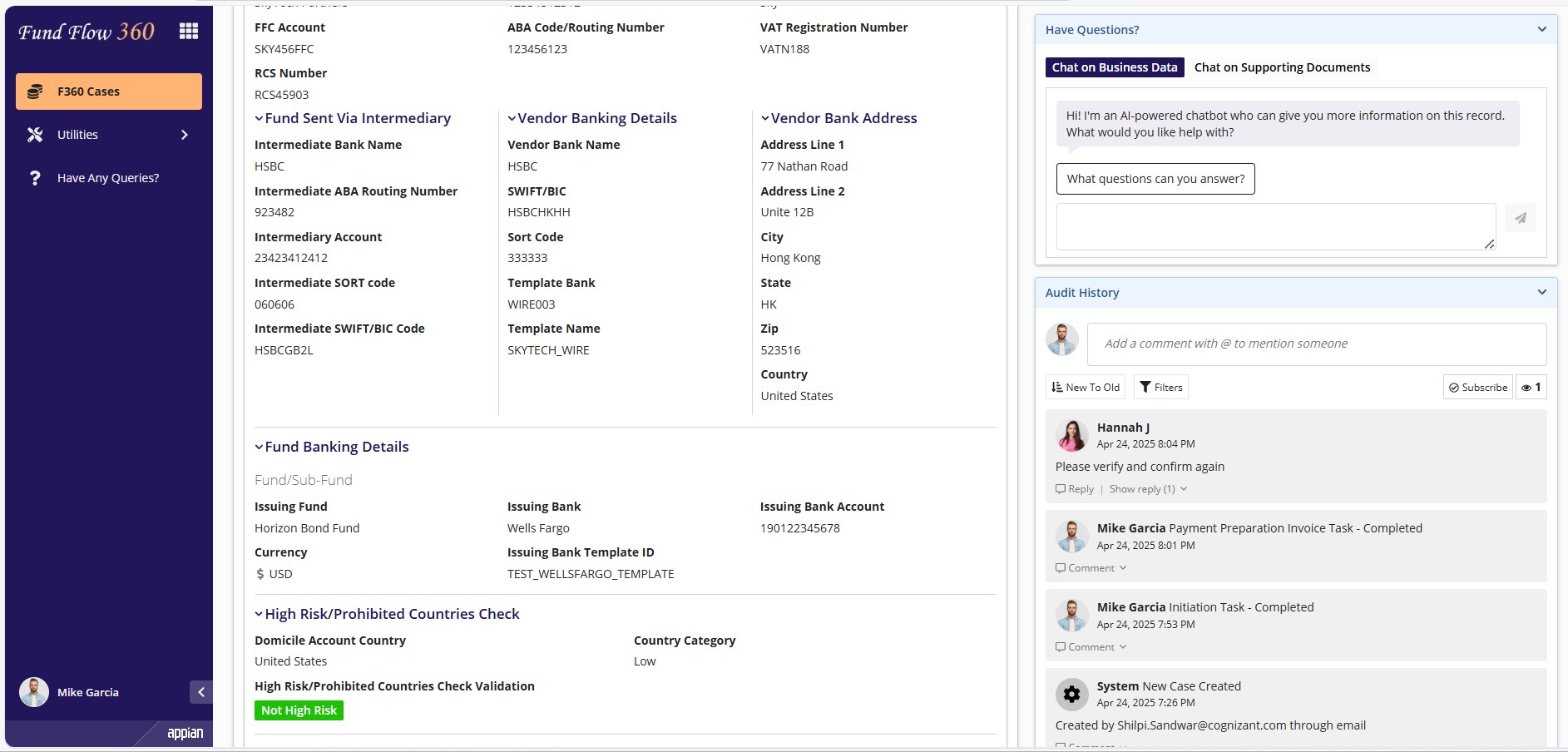1568x752 pixels.
Task: Click the System gear avatar icon
Action: pyautogui.click(x=1071, y=694)
